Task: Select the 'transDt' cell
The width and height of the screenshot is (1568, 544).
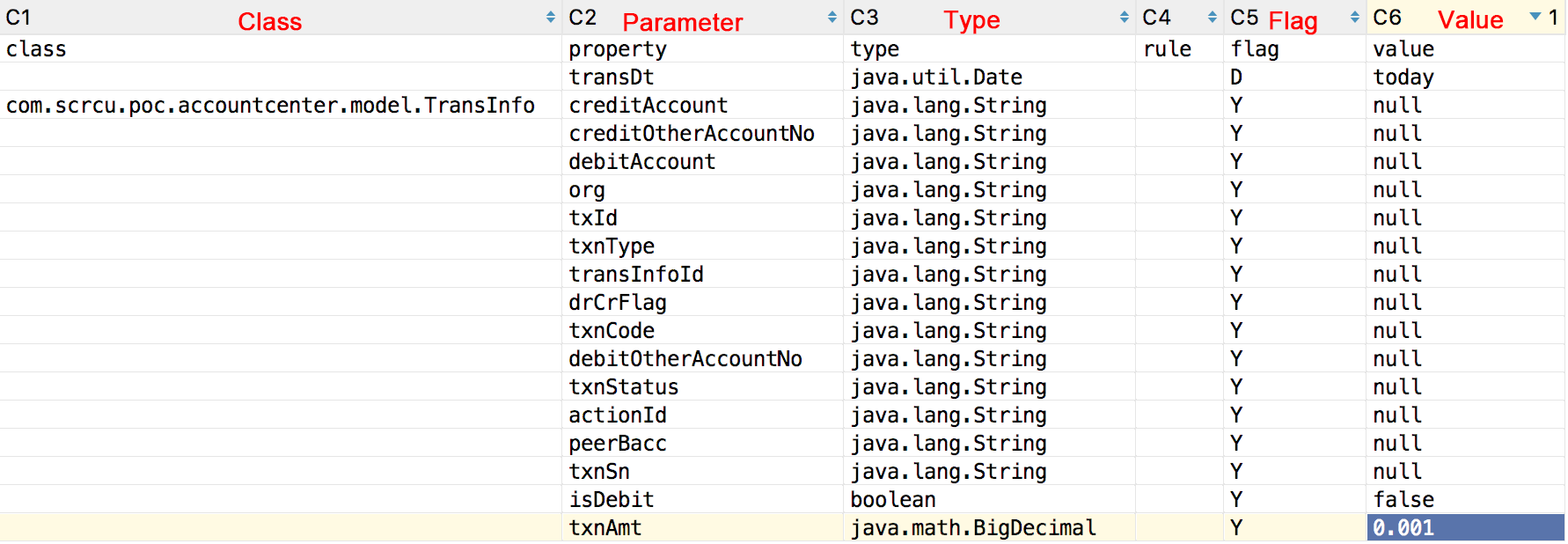Action: tap(703, 77)
